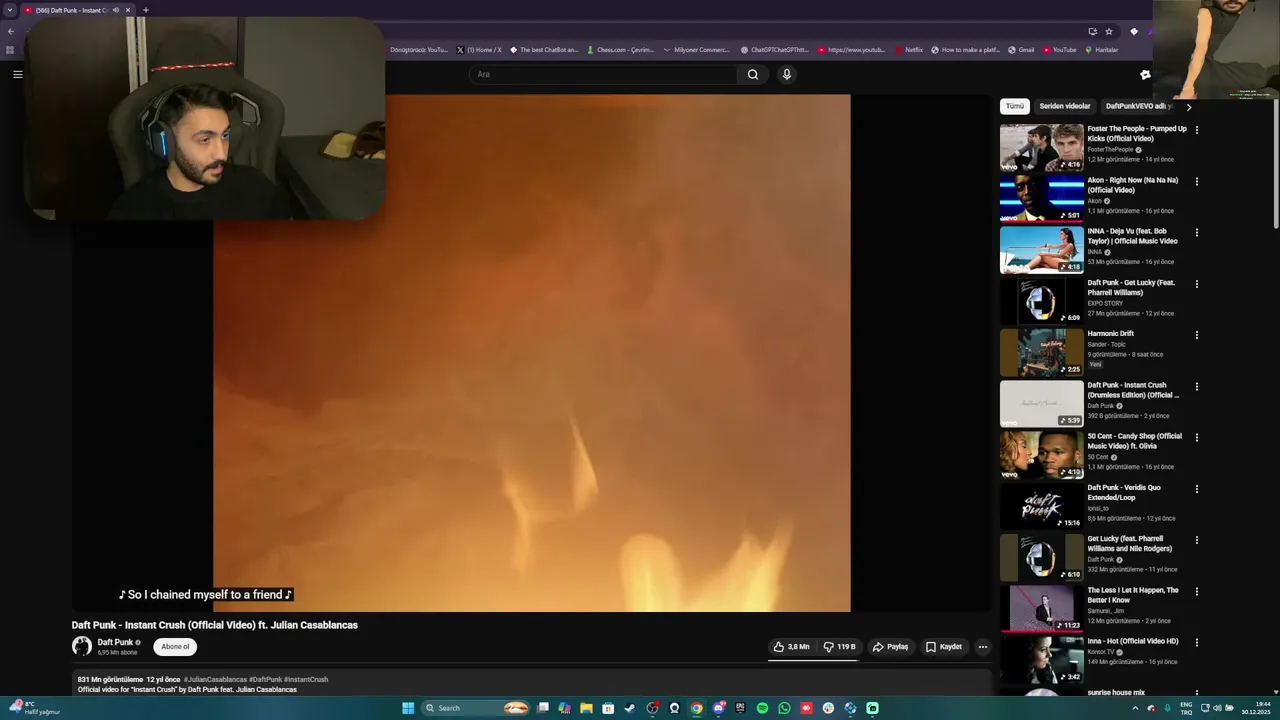Open Akon Right Now thumbnail
1280x720 pixels.
(x=1042, y=198)
